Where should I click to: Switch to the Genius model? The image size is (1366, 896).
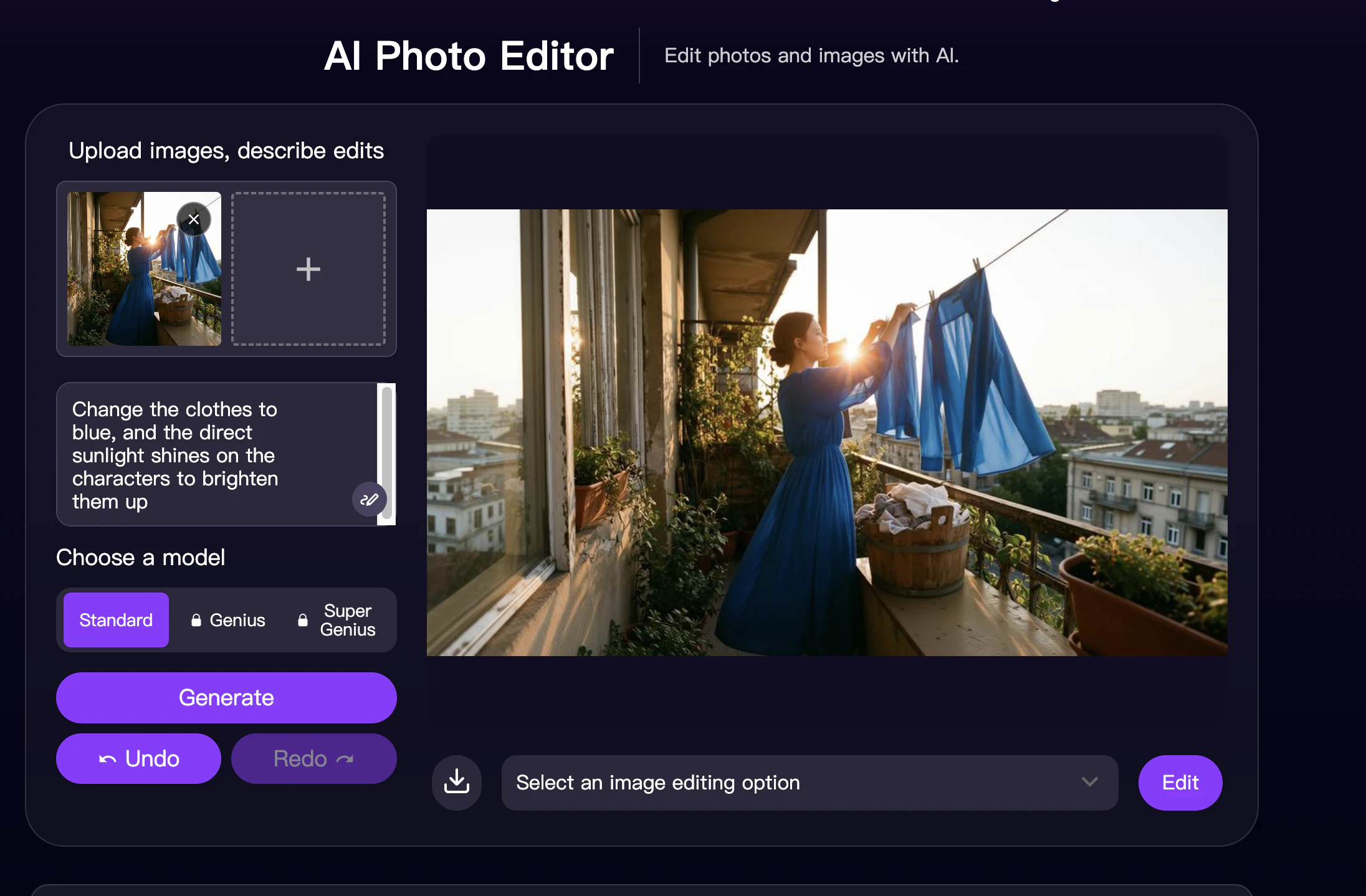pos(237,620)
